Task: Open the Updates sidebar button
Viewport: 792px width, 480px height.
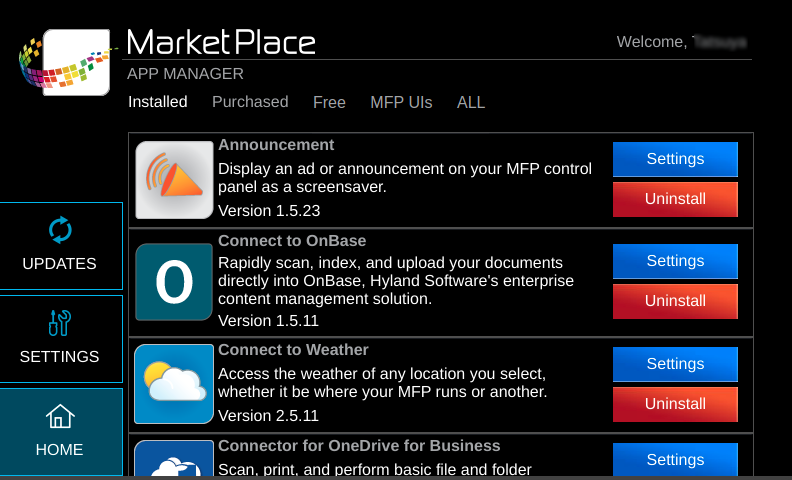Action: (x=61, y=246)
